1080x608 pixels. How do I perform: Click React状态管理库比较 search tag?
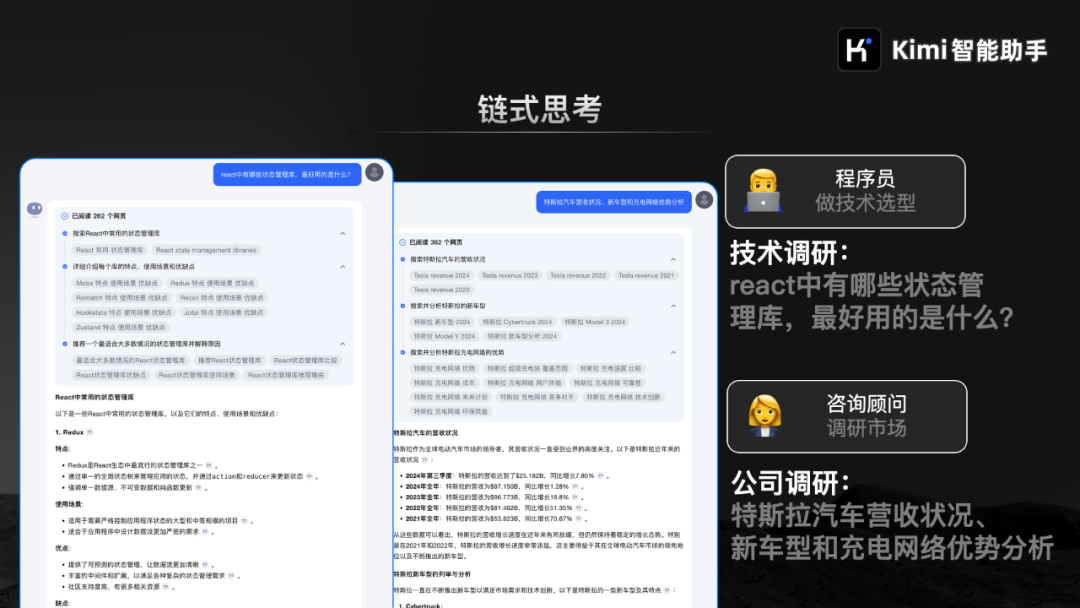pyautogui.click(x=306, y=360)
